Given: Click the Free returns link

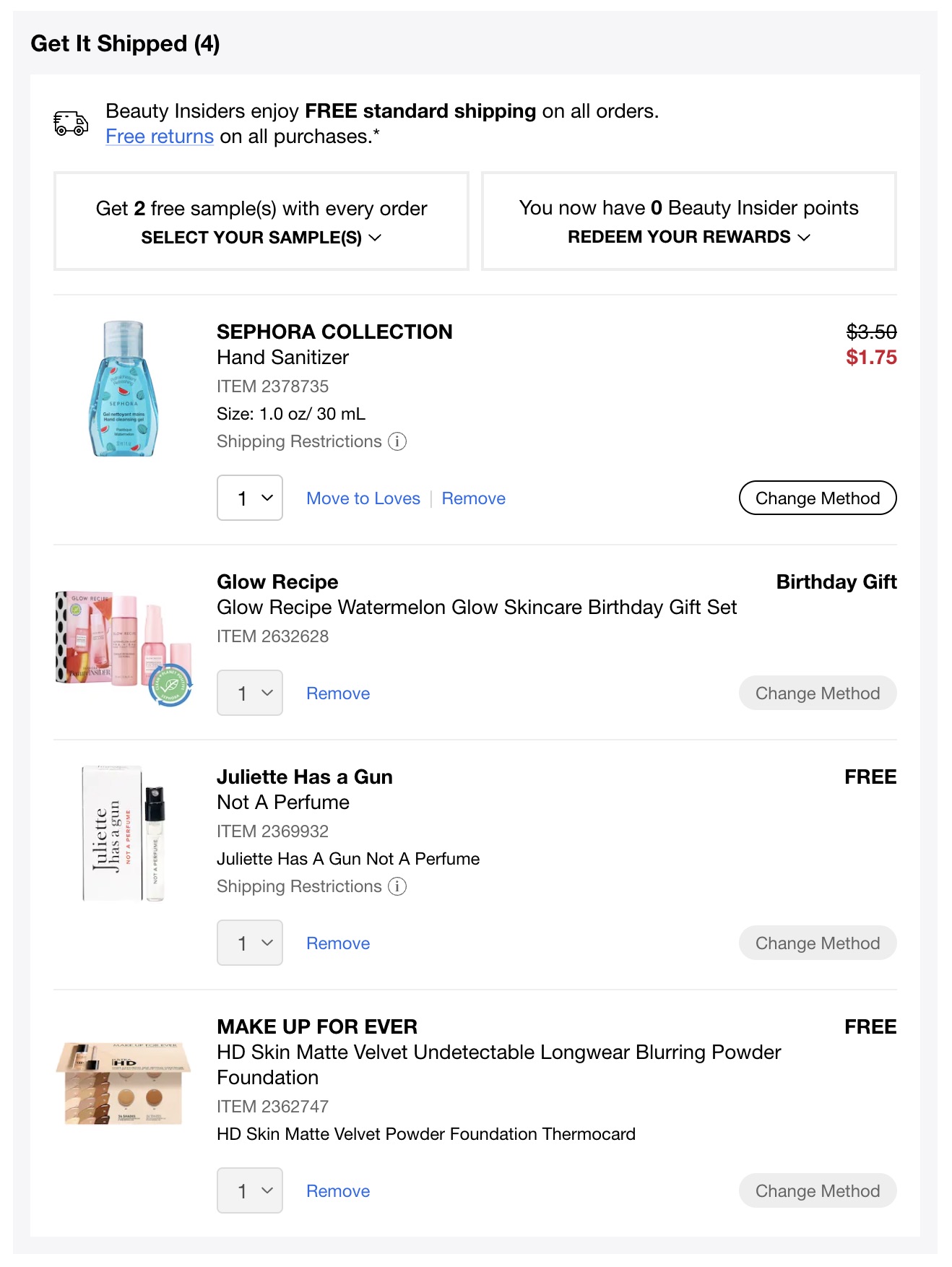Looking at the screenshot, I should tap(158, 136).
